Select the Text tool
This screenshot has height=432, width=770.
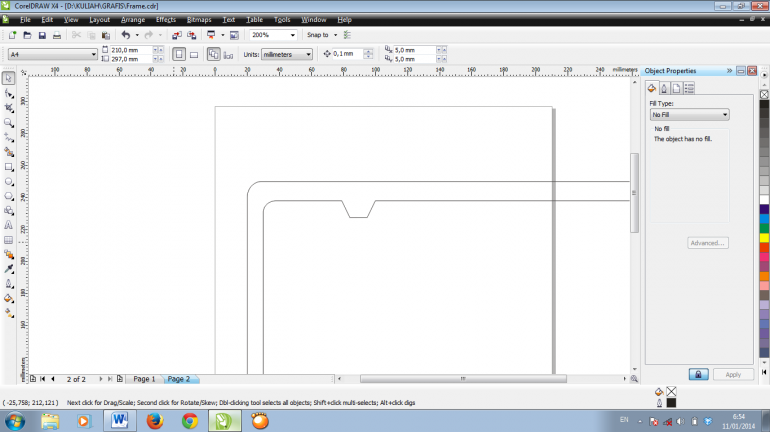[x=8, y=225]
